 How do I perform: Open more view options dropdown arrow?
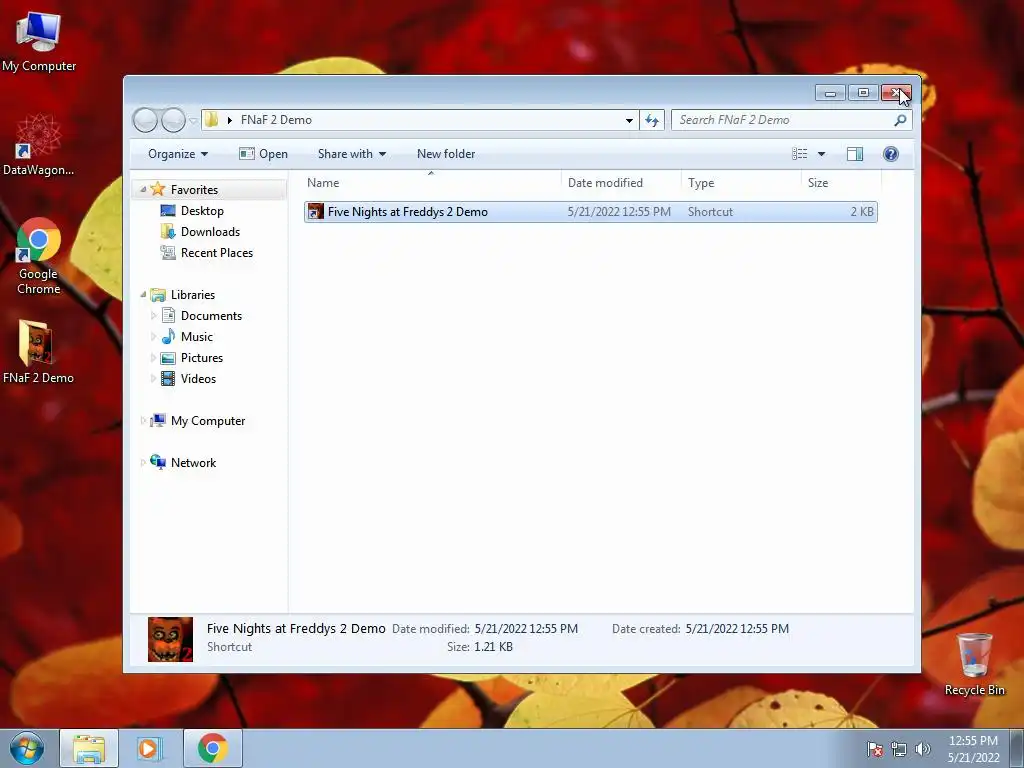click(x=822, y=154)
